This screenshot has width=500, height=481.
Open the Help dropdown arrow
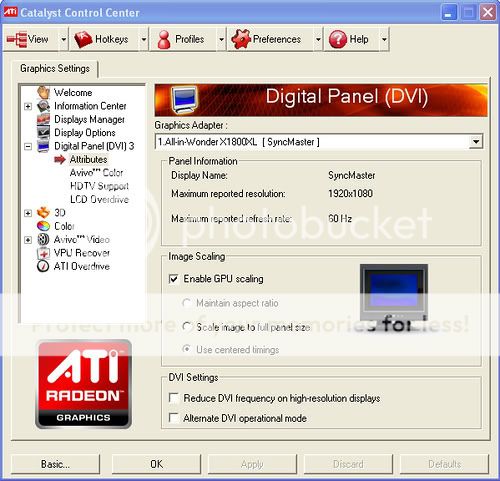tap(384, 39)
